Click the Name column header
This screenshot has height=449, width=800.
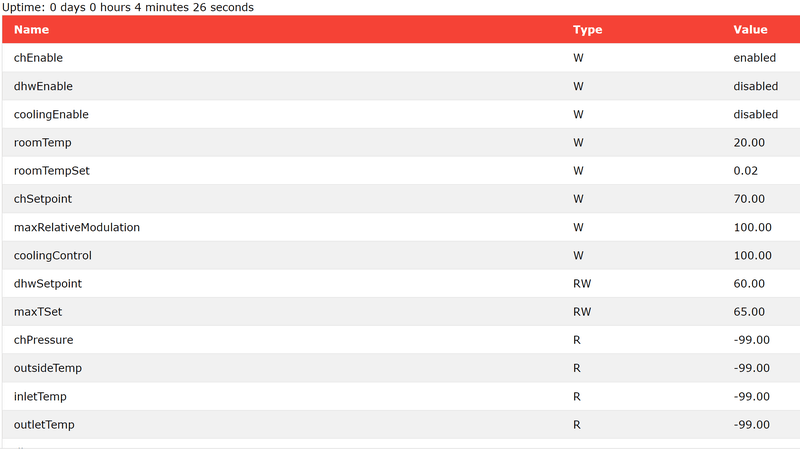31,30
